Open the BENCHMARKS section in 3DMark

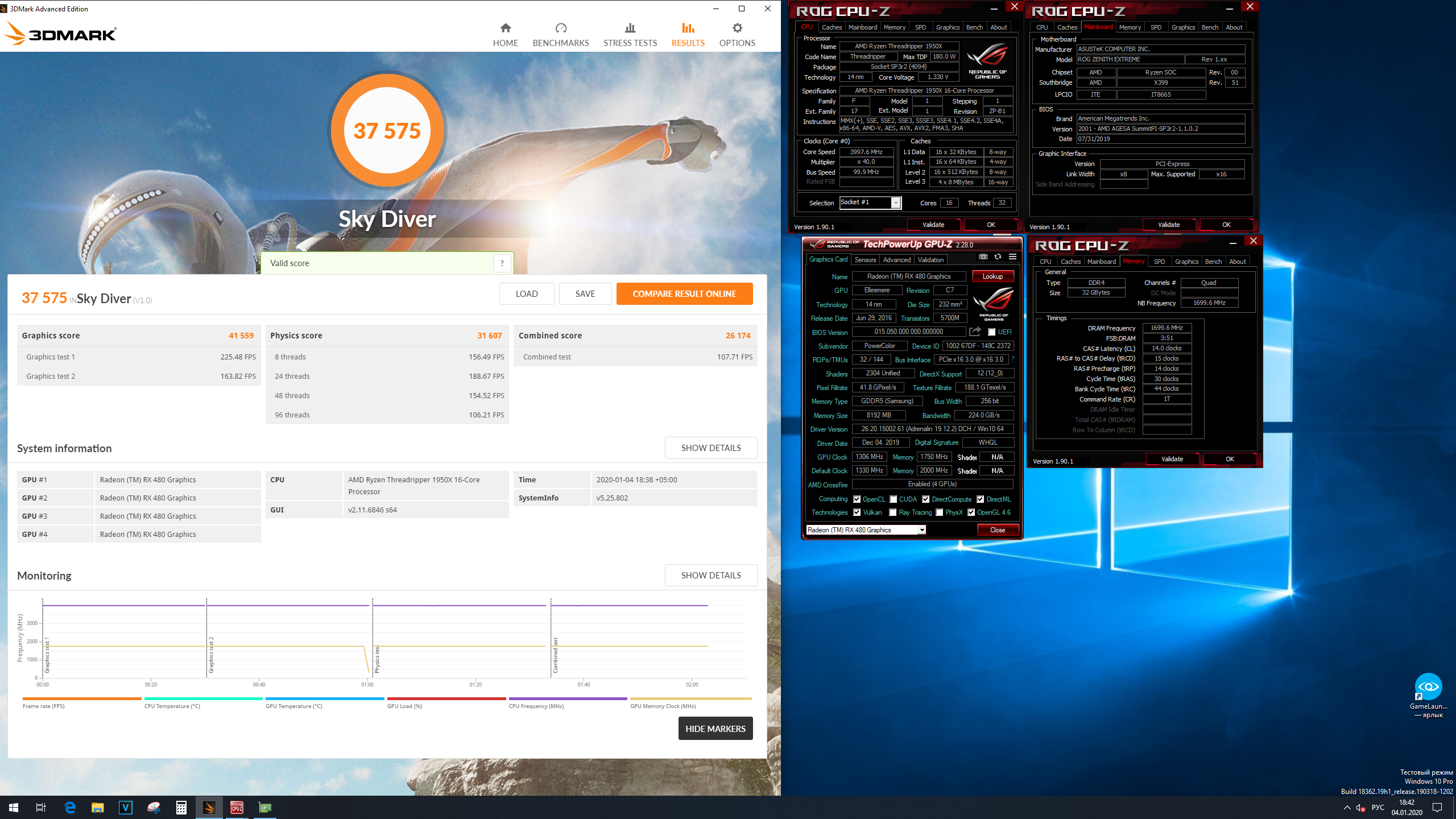click(x=561, y=35)
